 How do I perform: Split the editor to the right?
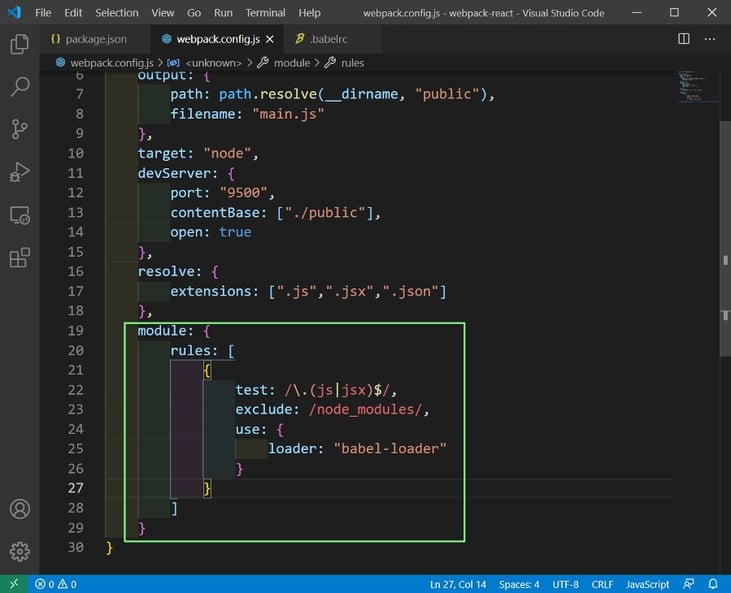tap(683, 39)
